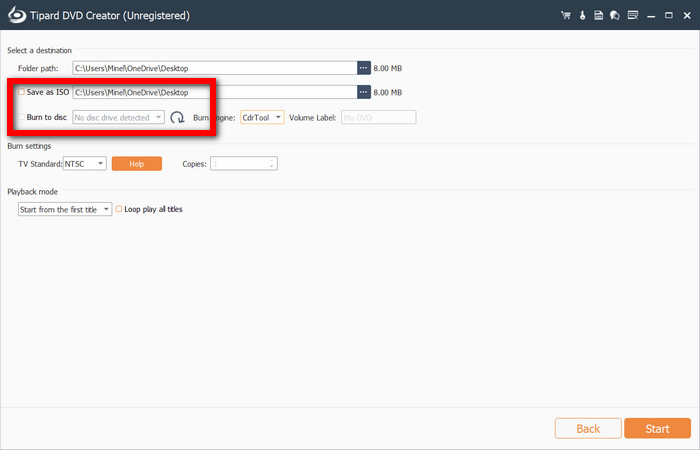700x450 pixels.
Task: Toggle Loop play all titles
Action: [119, 209]
